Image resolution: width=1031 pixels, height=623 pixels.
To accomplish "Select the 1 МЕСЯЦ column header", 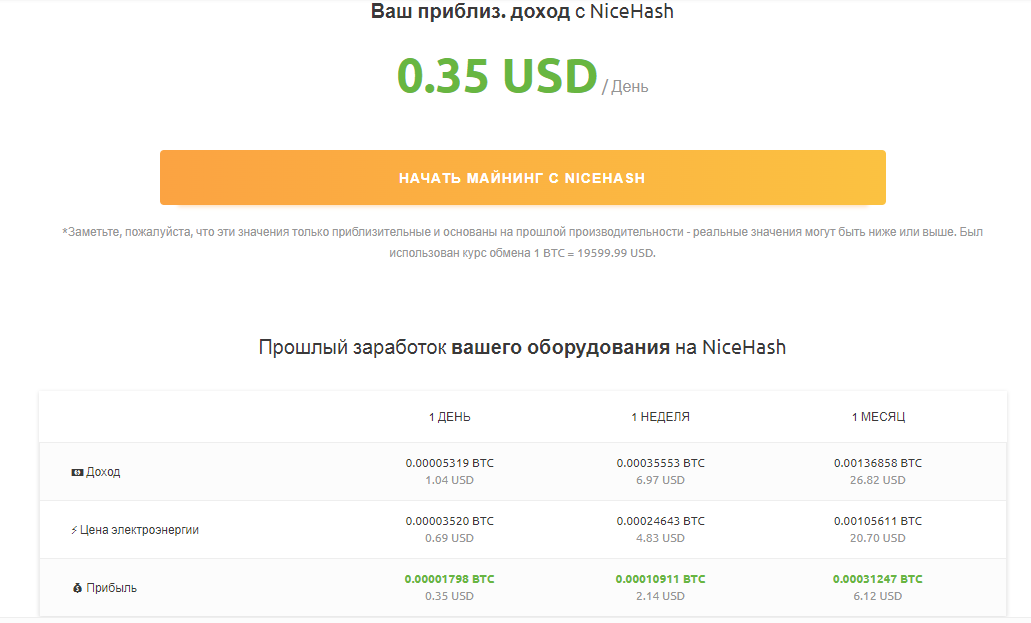I will point(878,417).
